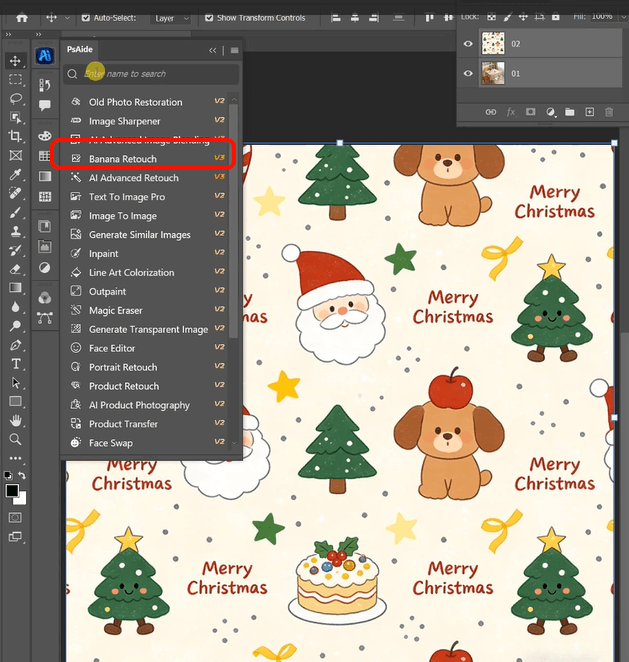Select the Move tool in the toolbar
This screenshot has width=629, height=662.
click(15, 61)
